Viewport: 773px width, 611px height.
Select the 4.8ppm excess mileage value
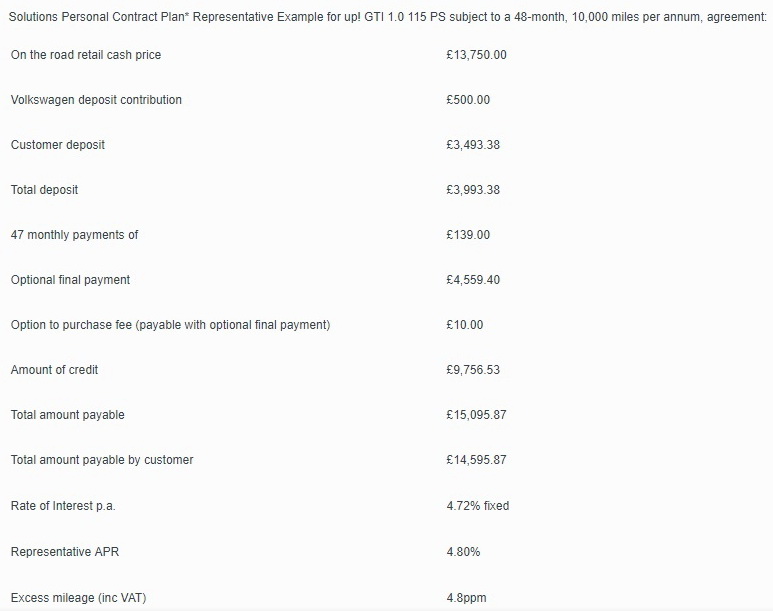[x=466, y=598]
